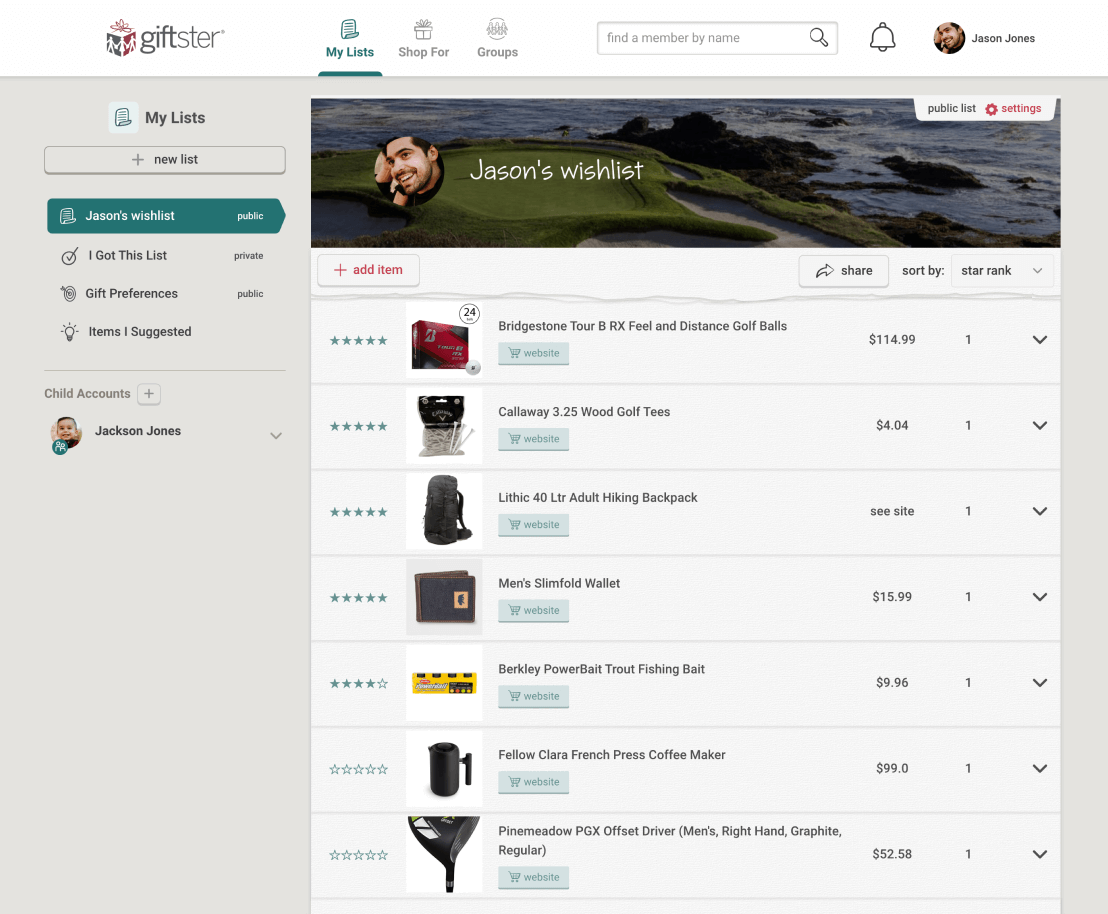
Task: Open the My Lists tab
Action: (350, 40)
